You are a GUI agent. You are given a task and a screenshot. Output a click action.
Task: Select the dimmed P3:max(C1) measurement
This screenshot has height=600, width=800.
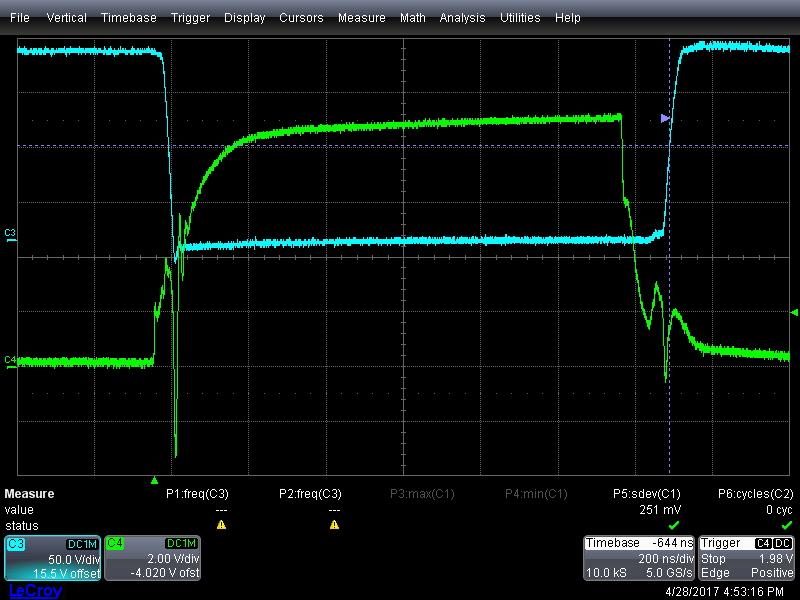pos(422,494)
